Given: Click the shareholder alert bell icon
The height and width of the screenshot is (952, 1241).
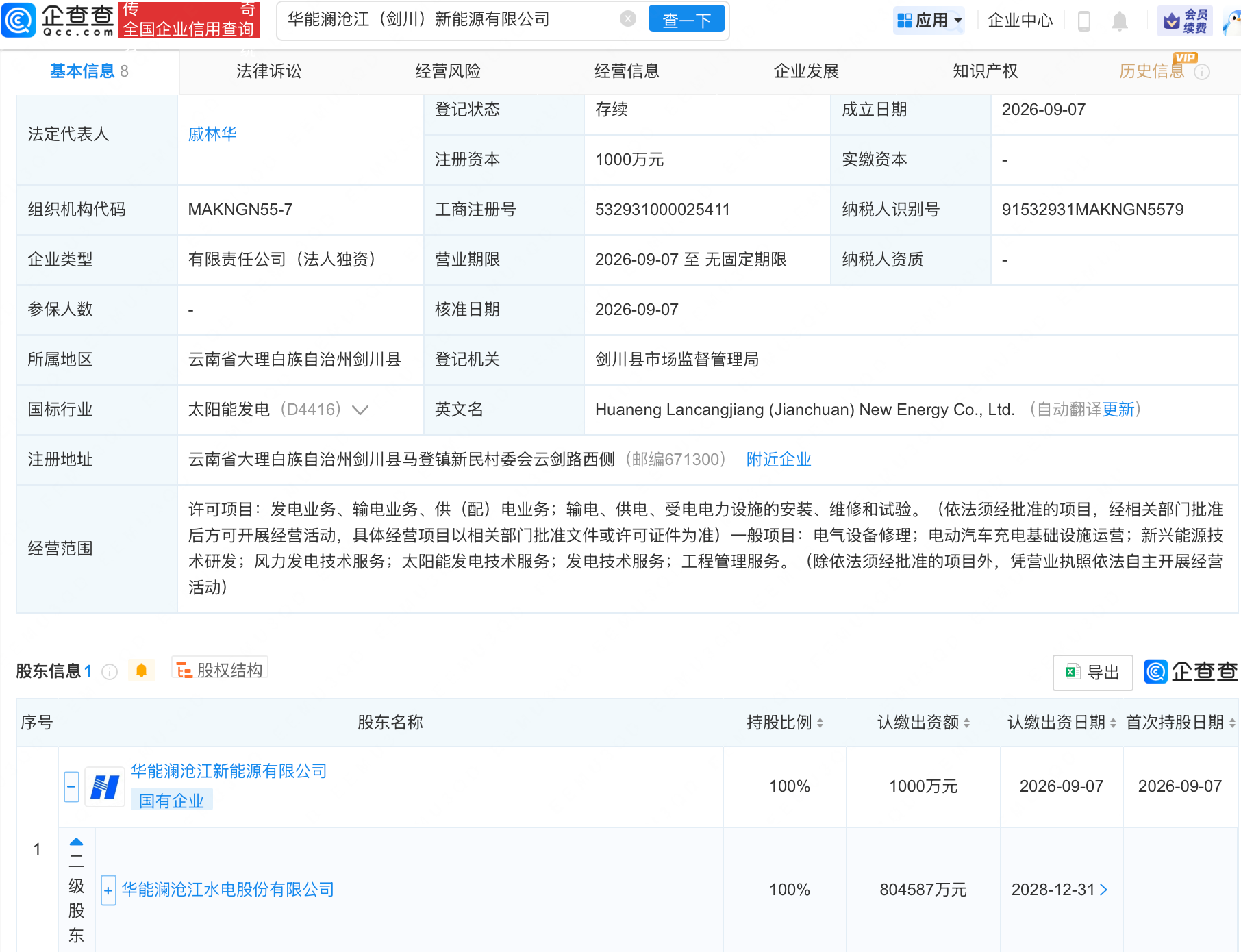Looking at the screenshot, I should coord(142,671).
